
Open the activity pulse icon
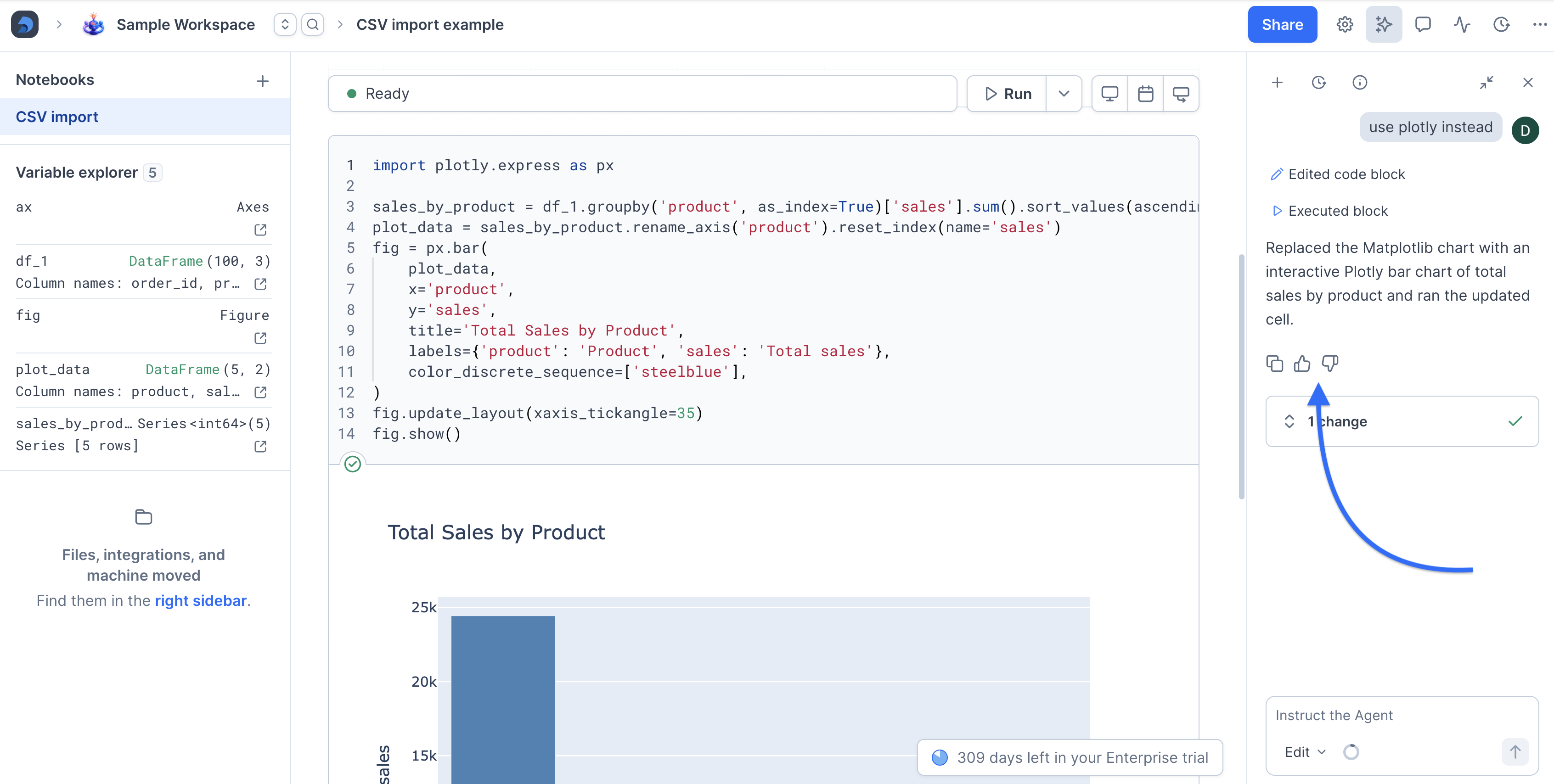click(x=1462, y=25)
